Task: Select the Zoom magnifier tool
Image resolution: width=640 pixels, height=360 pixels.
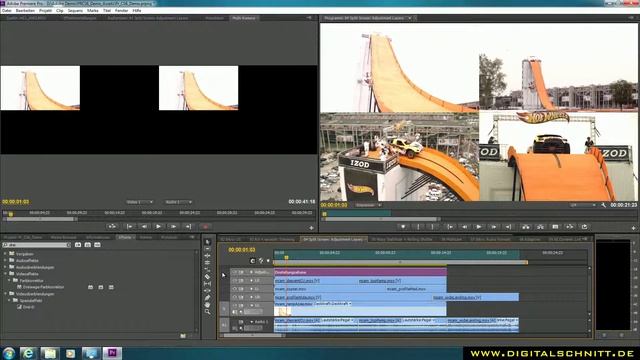Action: pos(207,312)
